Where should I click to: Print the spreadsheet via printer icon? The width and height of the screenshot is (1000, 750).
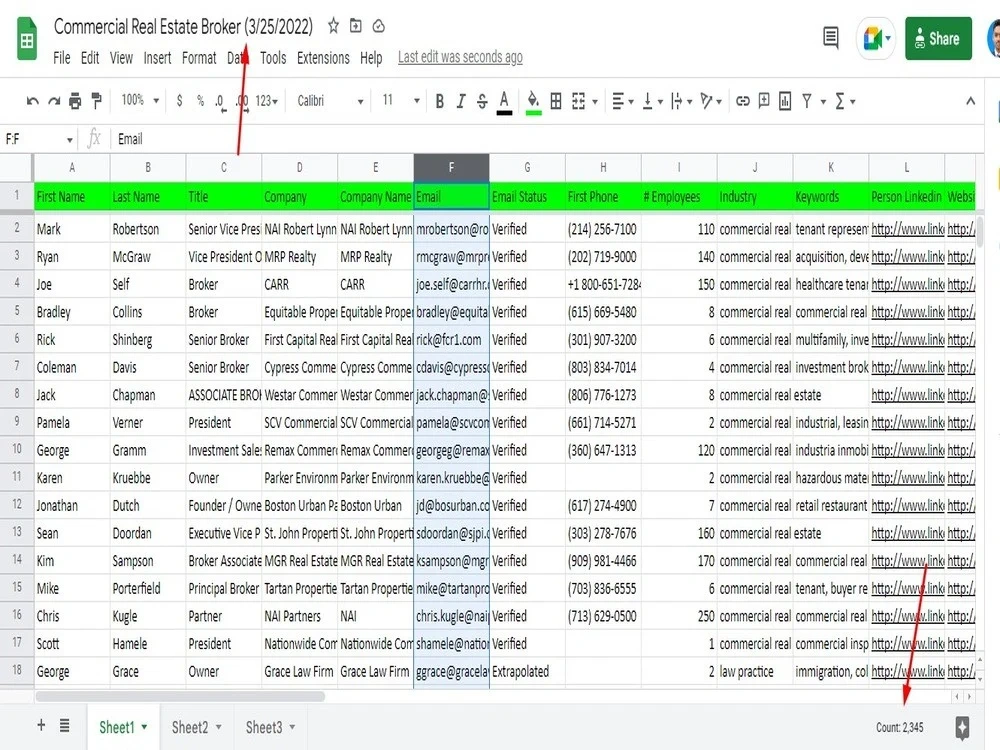[x=75, y=101]
